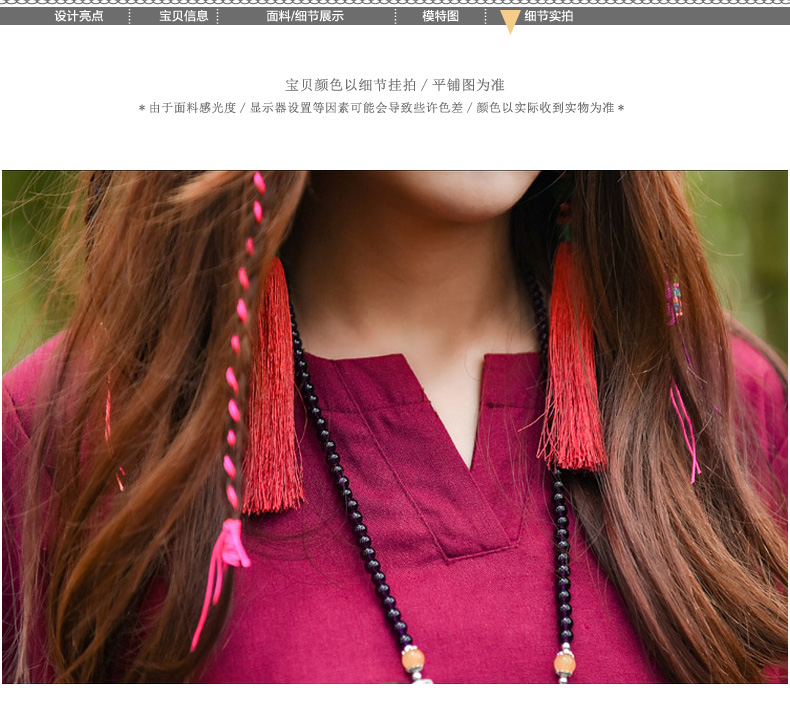Open the 设计亮点 tab

click(79, 16)
